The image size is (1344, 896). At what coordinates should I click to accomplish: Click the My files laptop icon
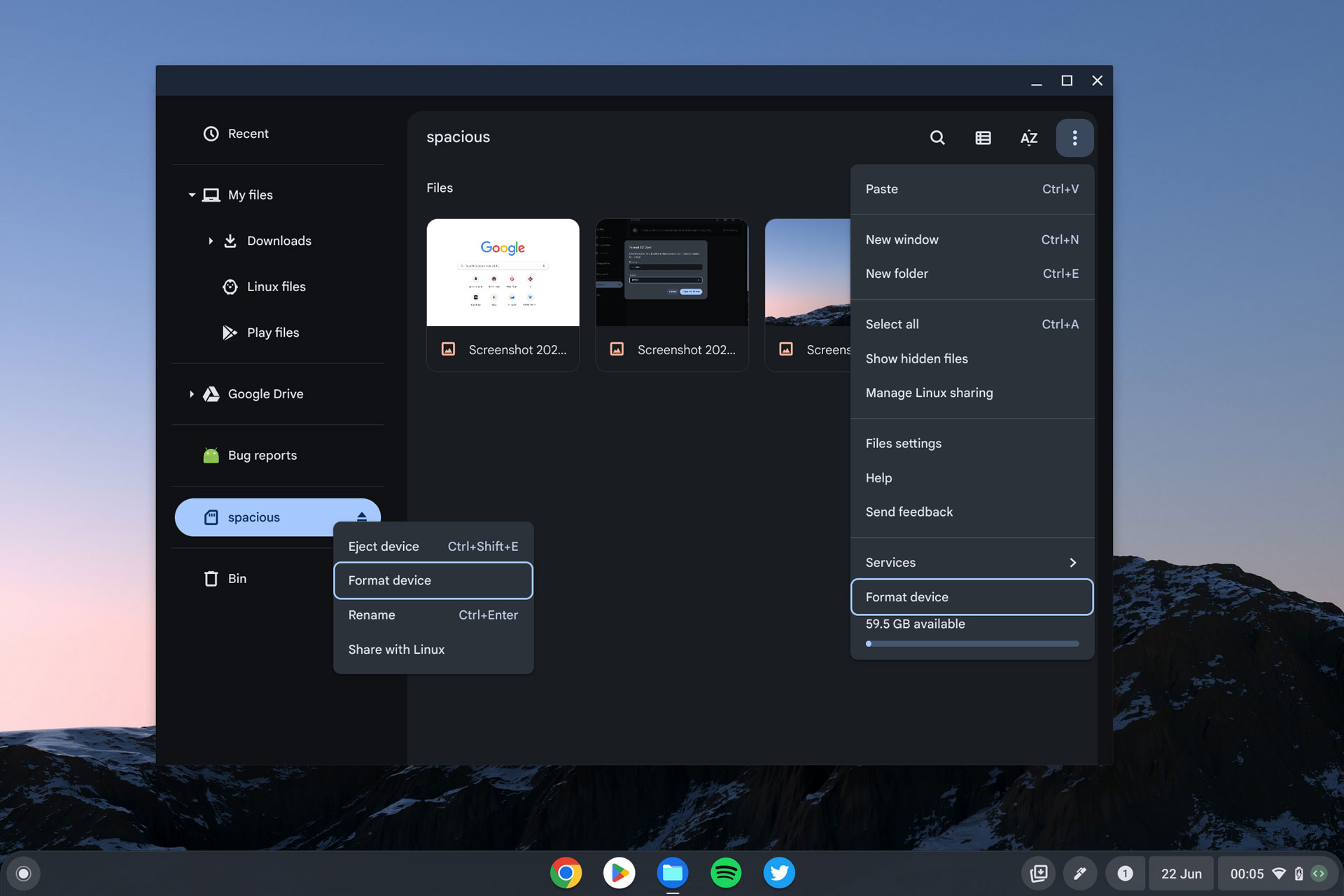[211, 195]
